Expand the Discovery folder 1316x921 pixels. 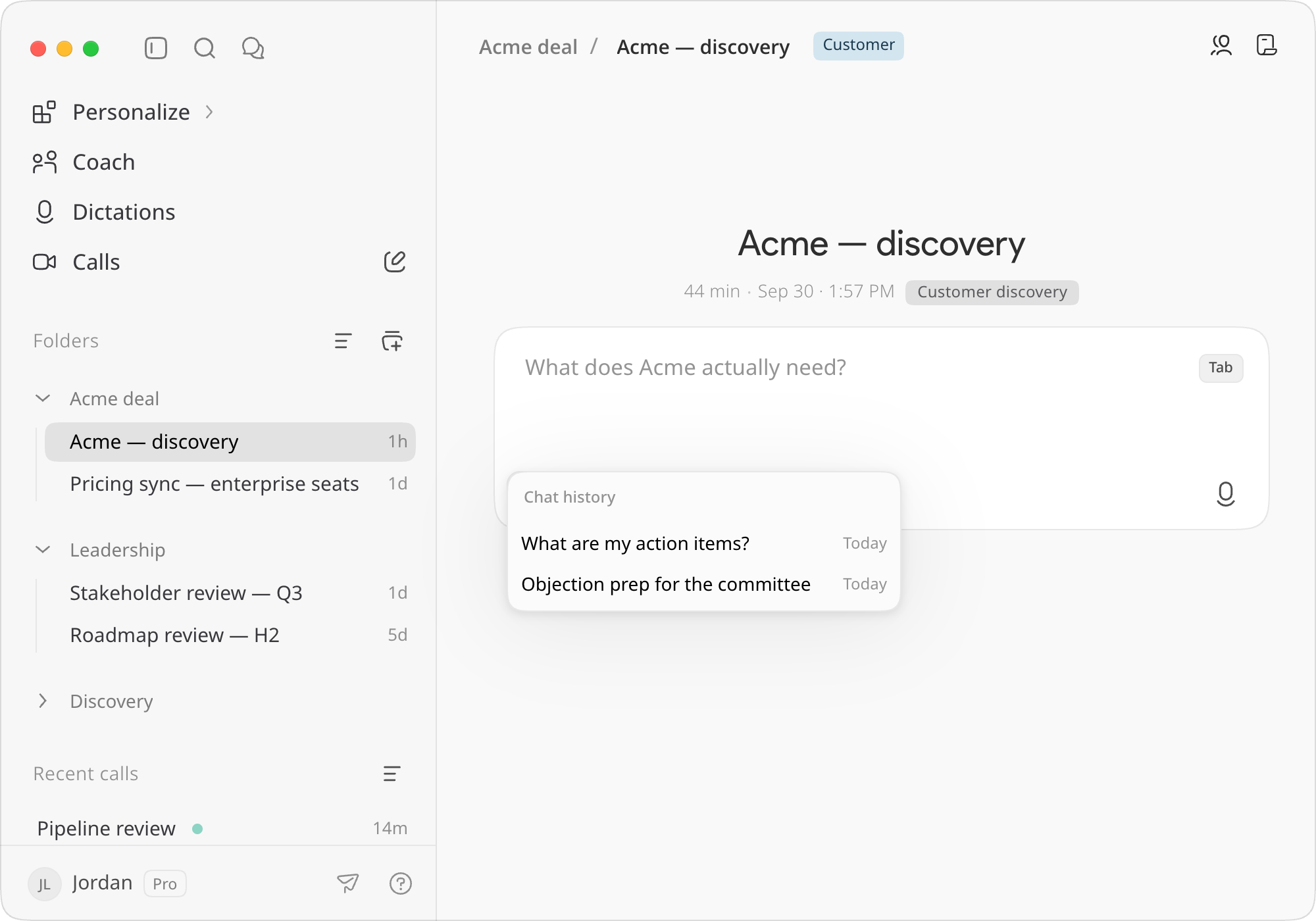coord(43,701)
